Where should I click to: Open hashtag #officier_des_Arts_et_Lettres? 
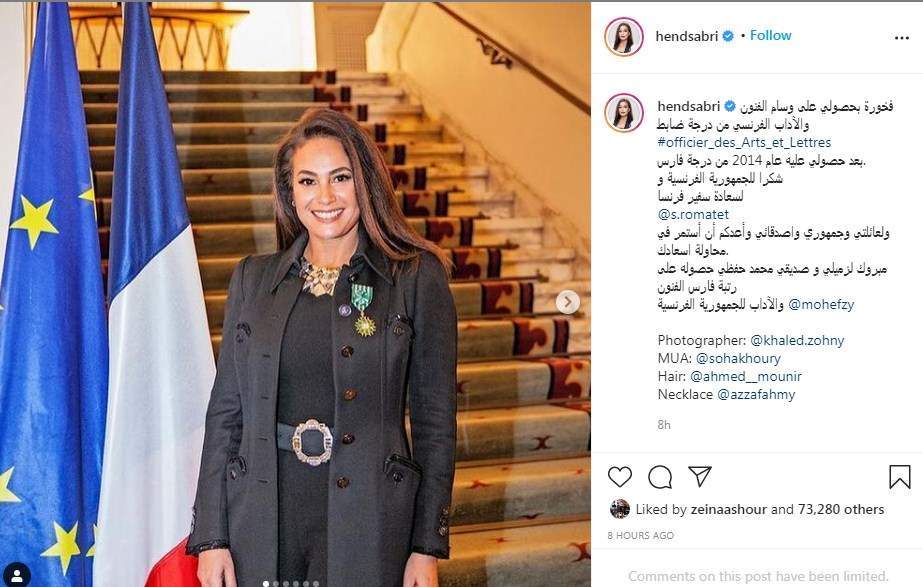(x=744, y=142)
